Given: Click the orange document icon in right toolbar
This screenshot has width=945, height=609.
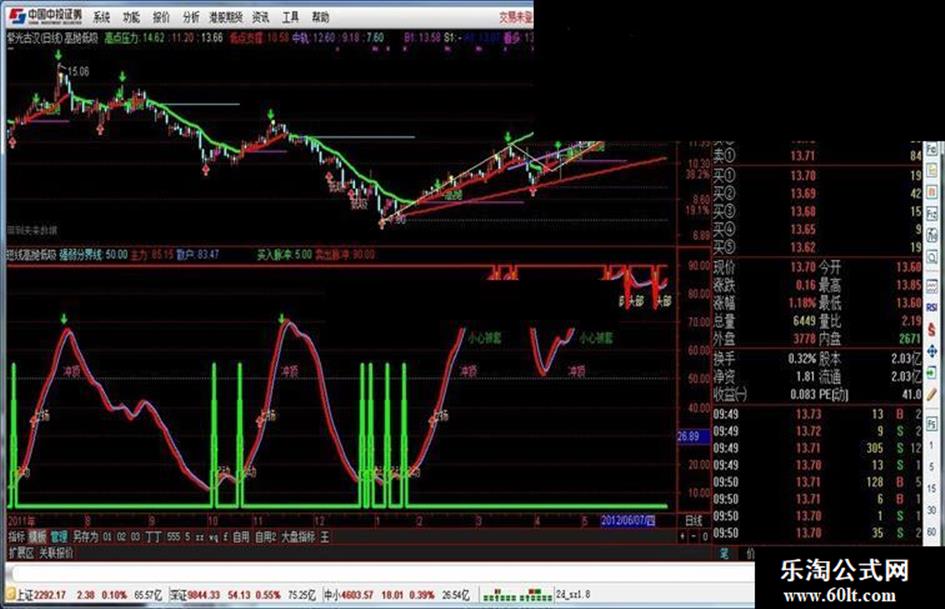Looking at the screenshot, I should (x=932, y=192).
